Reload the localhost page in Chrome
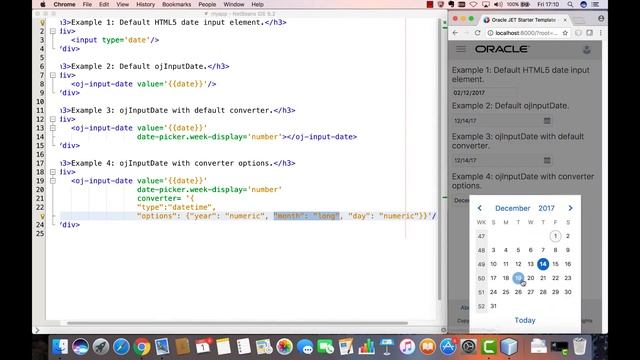640x360 pixels. coord(477,33)
